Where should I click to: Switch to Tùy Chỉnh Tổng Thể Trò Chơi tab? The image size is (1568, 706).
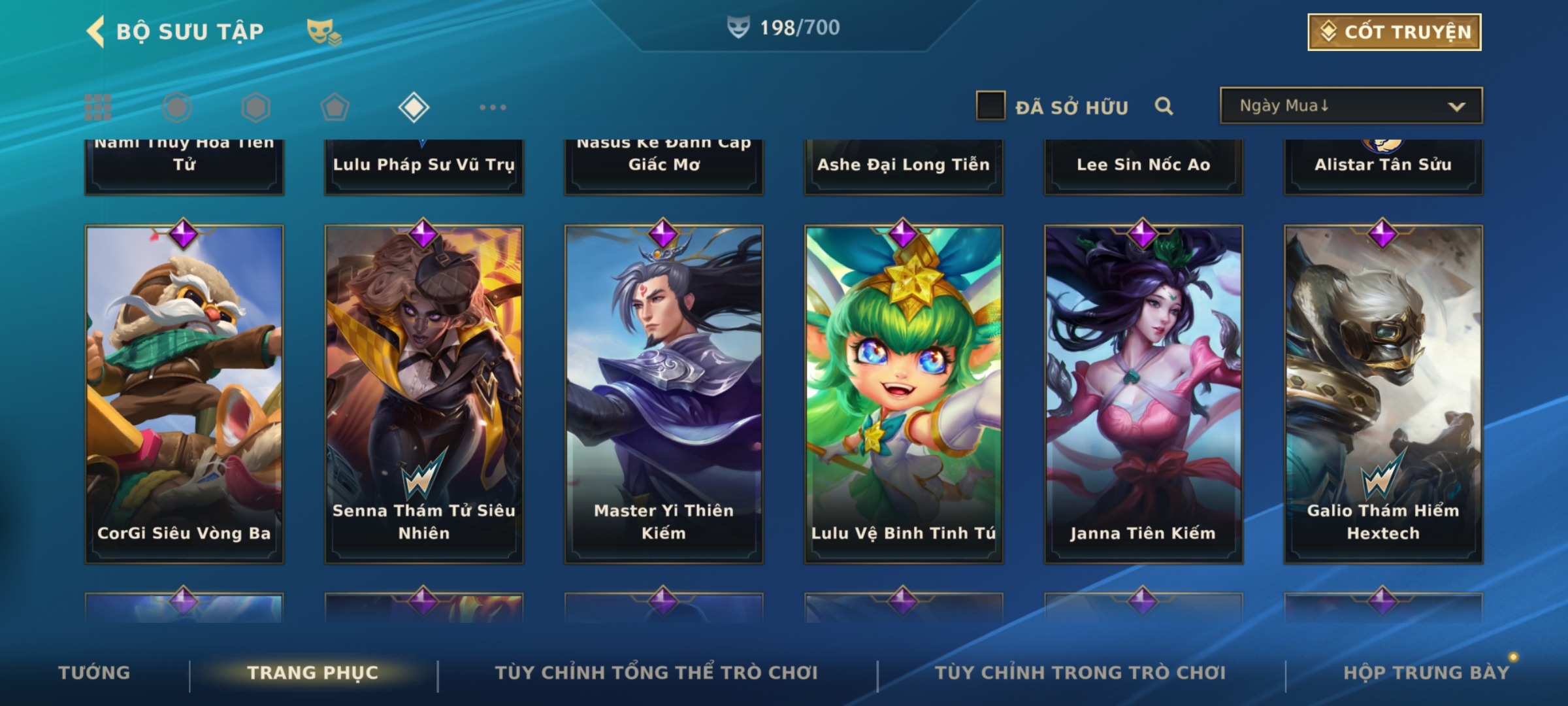tap(656, 673)
